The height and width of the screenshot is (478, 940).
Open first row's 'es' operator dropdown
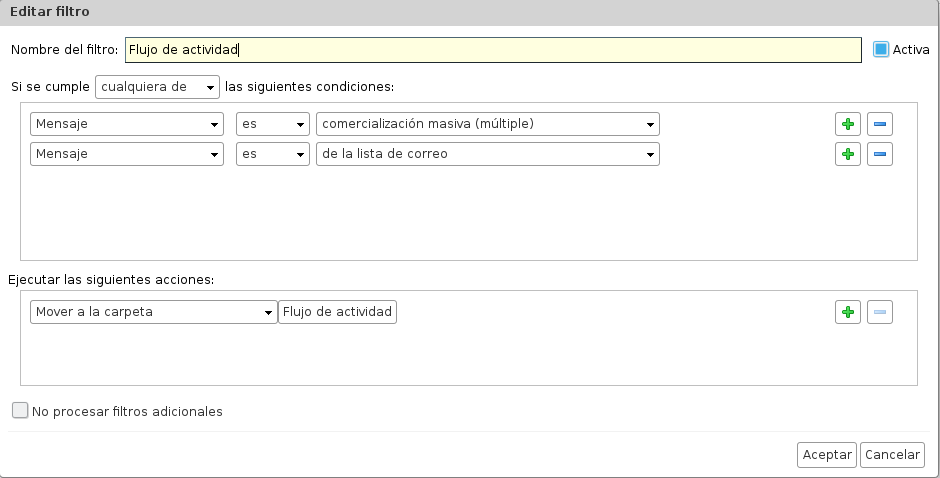point(273,124)
